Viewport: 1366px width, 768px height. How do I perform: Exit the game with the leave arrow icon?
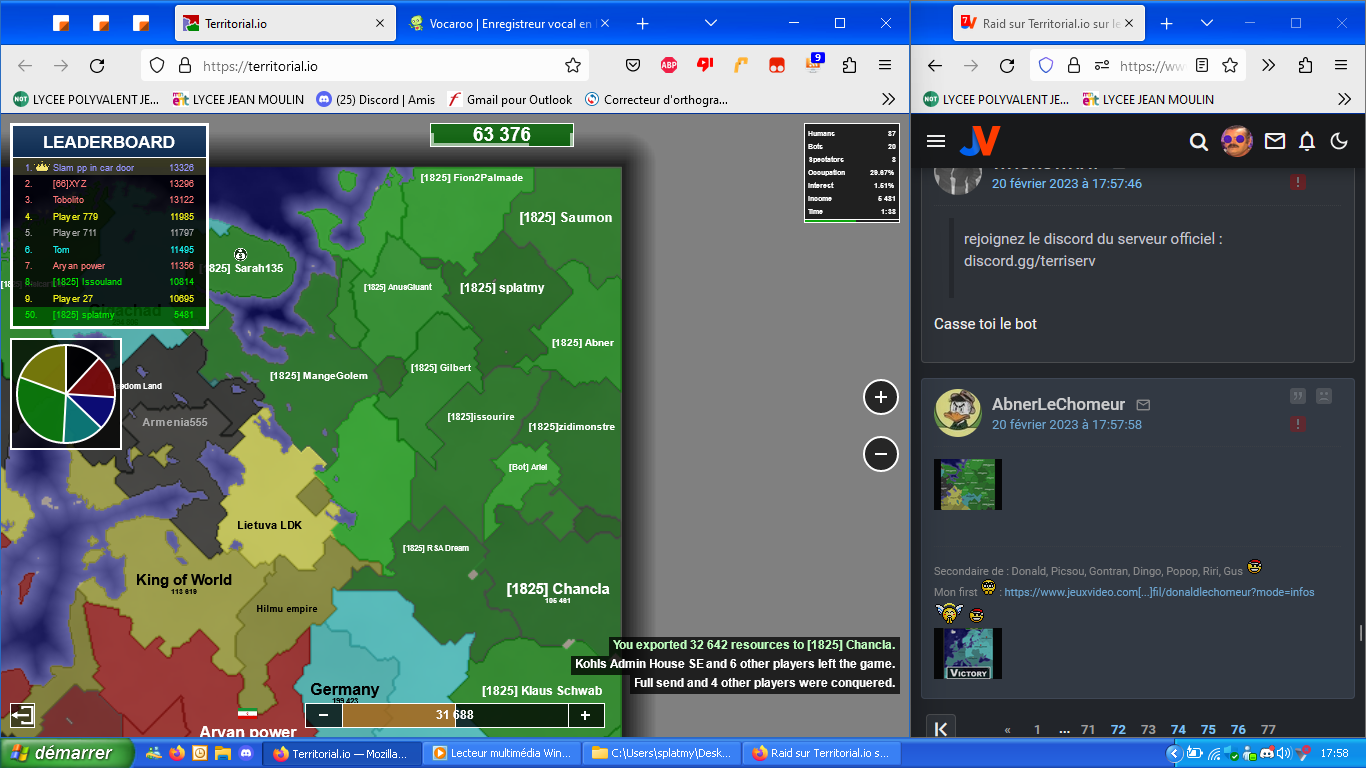click(22, 715)
